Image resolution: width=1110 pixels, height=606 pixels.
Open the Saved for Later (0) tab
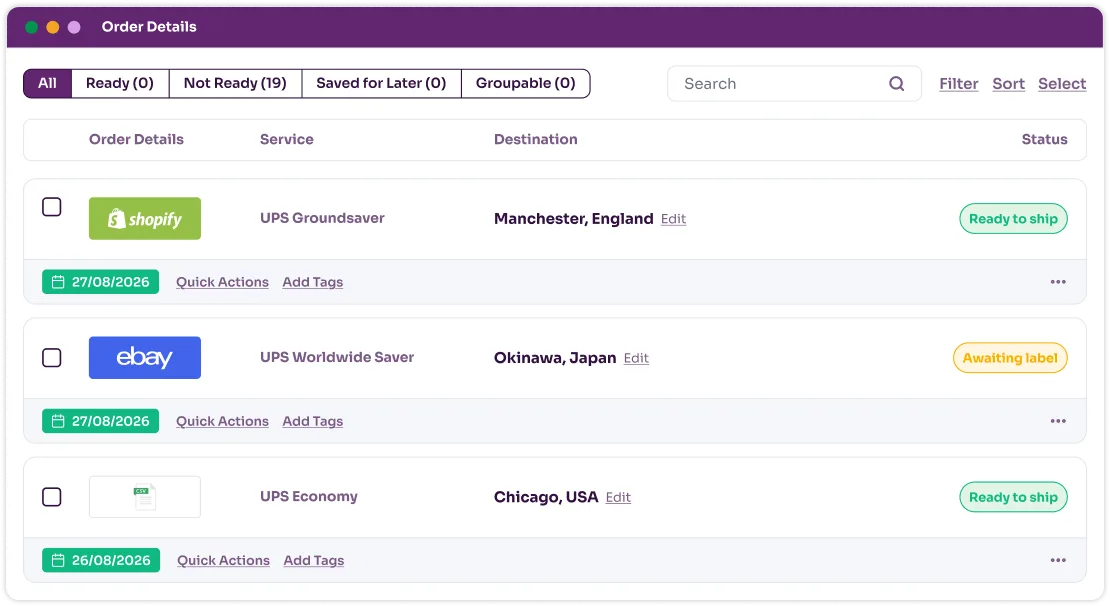point(381,84)
